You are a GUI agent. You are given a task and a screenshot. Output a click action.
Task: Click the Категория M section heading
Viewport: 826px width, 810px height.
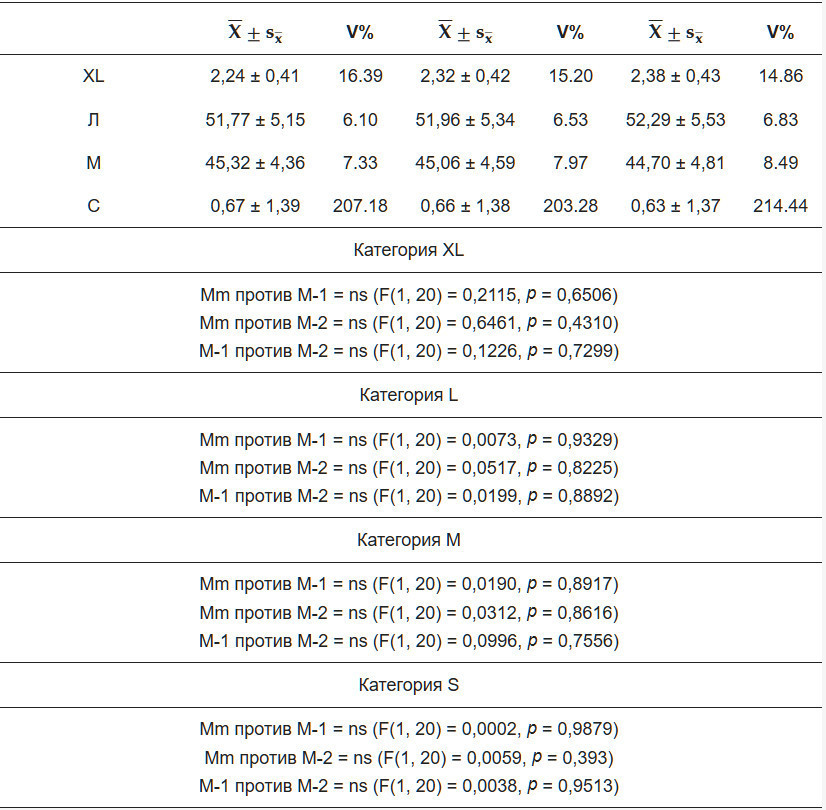(x=409, y=540)
